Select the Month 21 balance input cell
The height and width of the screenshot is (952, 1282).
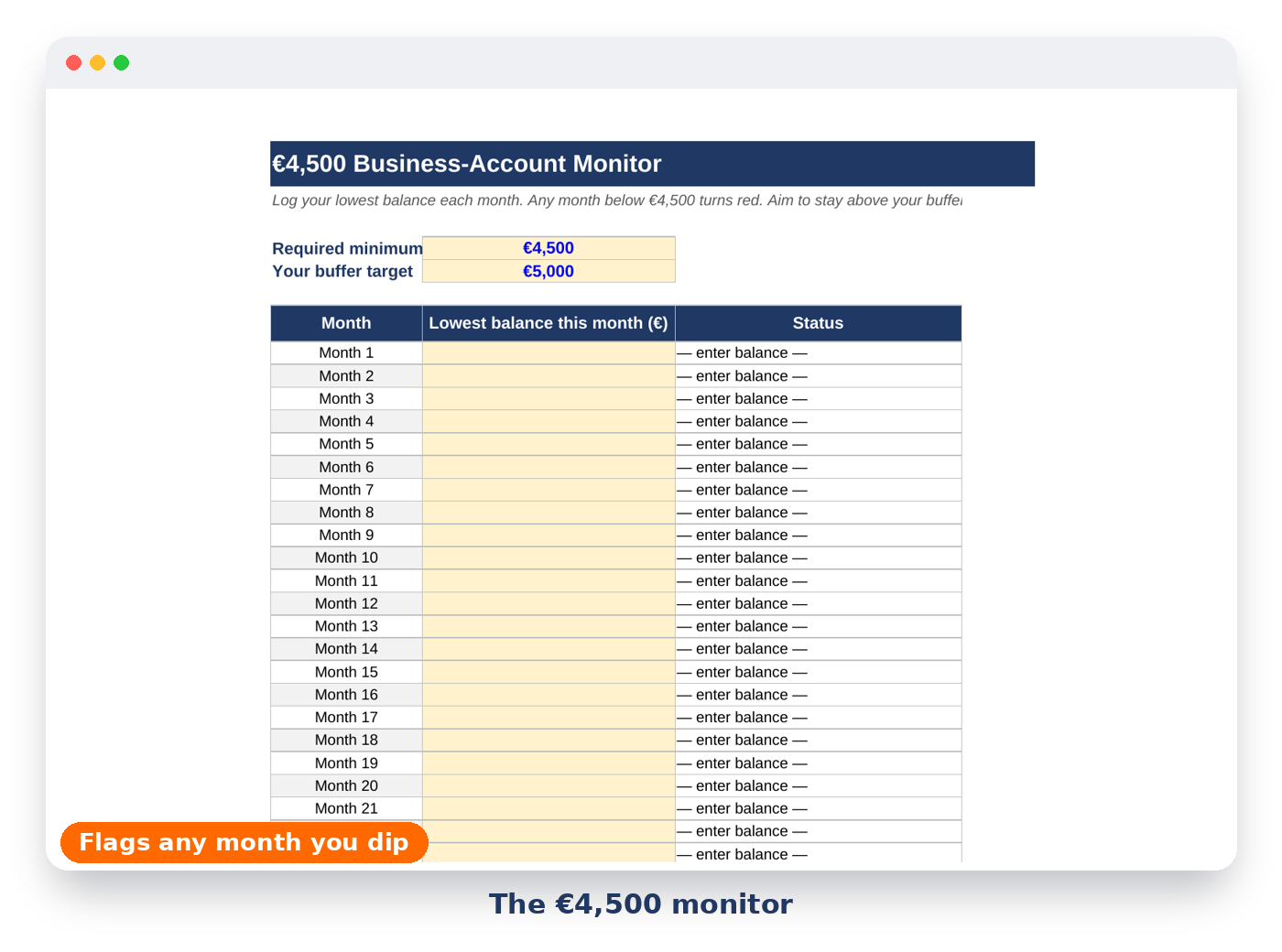549,808
